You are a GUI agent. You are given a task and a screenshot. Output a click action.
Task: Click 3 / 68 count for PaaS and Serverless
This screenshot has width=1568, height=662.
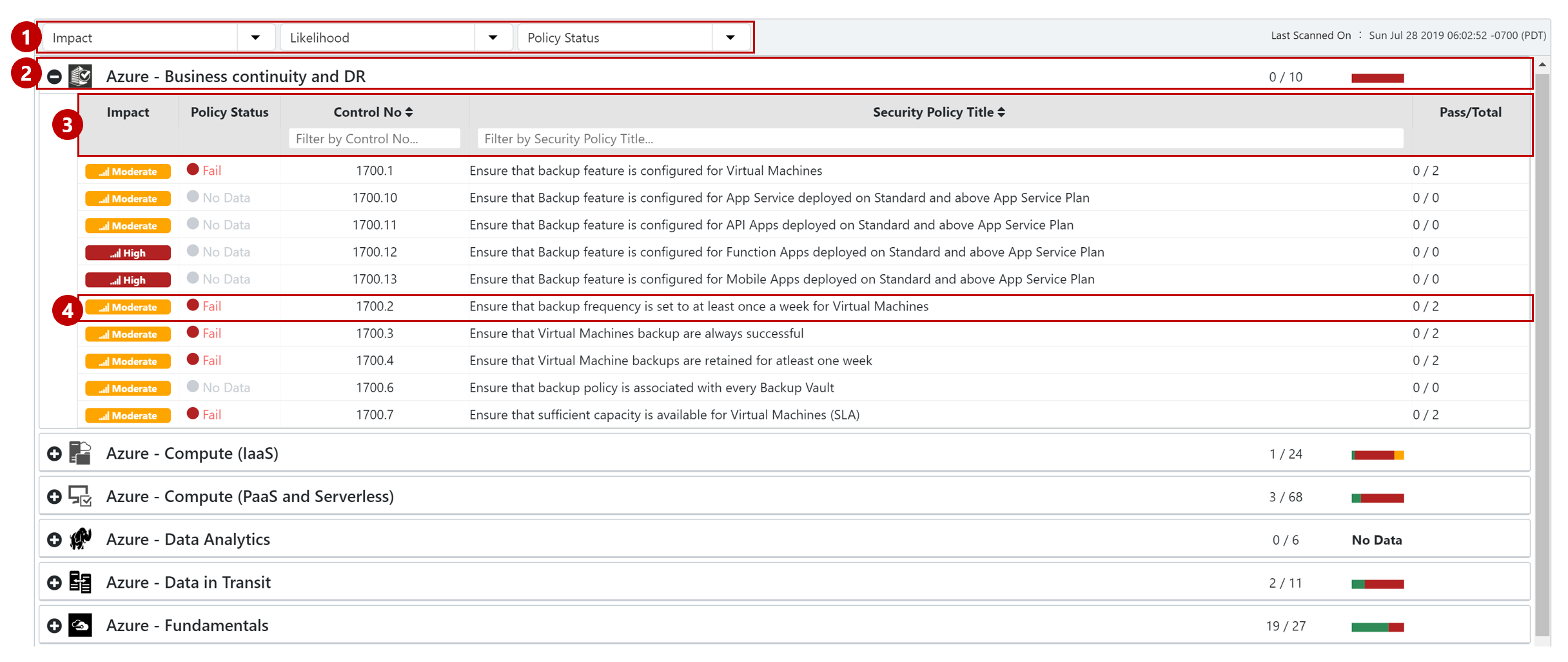[1286, 497]
